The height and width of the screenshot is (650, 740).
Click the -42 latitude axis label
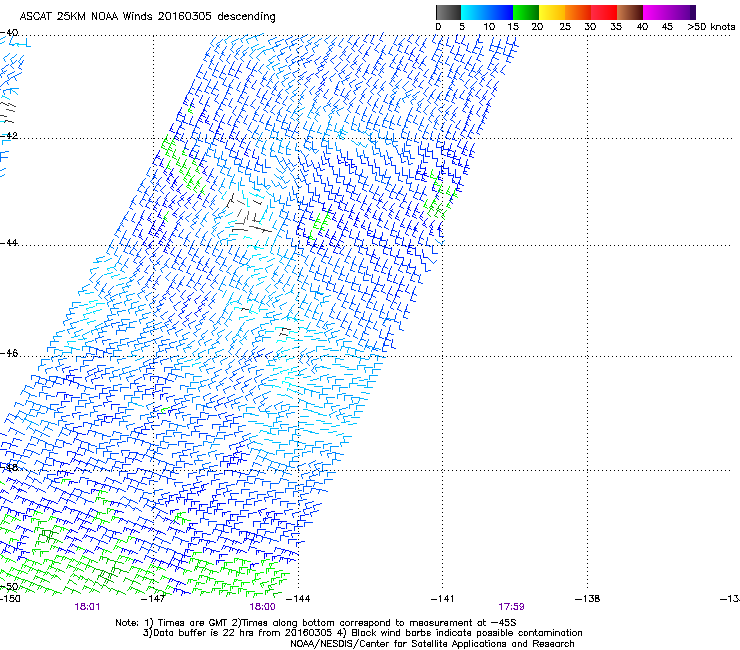(x=9, y=135)
